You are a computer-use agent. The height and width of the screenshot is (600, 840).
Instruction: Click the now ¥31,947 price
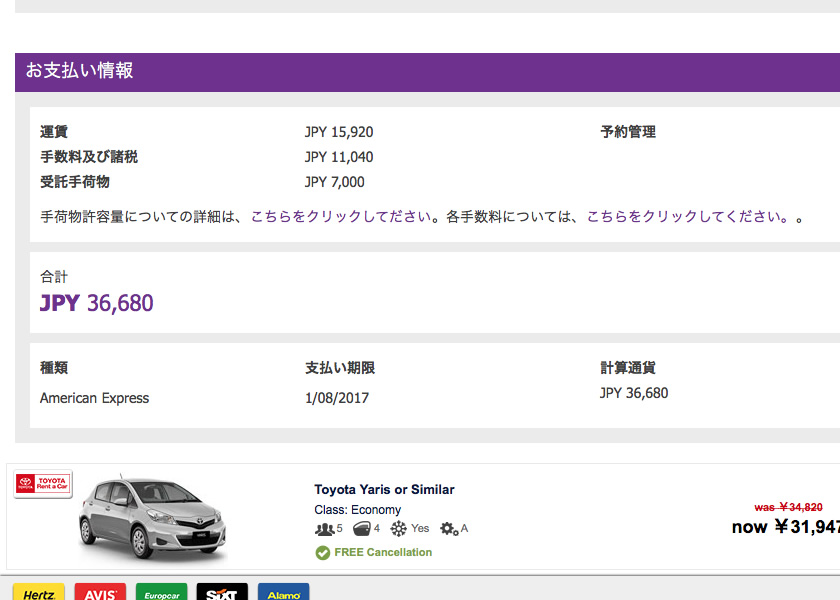(786, 527)
